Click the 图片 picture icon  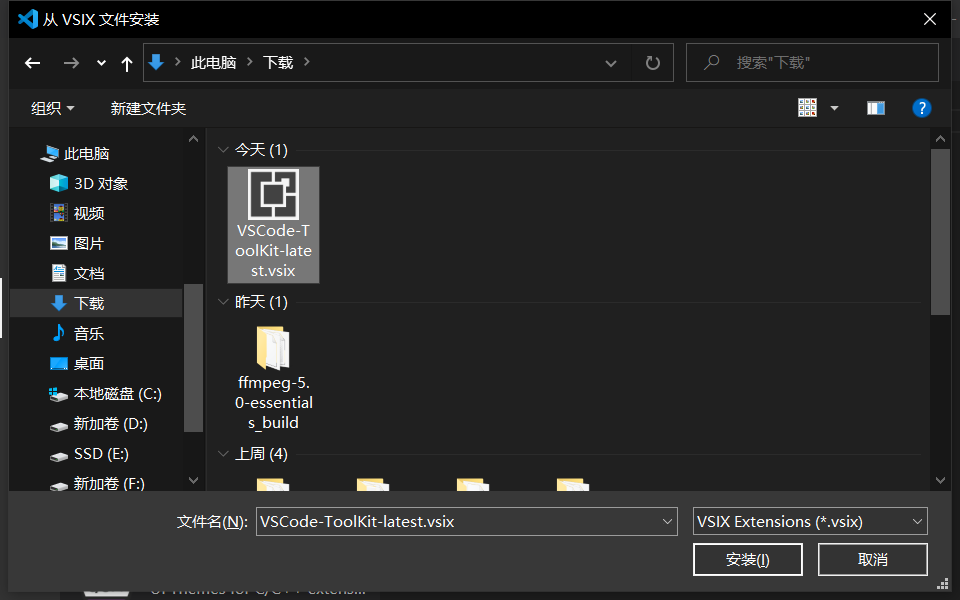point(59,243)
